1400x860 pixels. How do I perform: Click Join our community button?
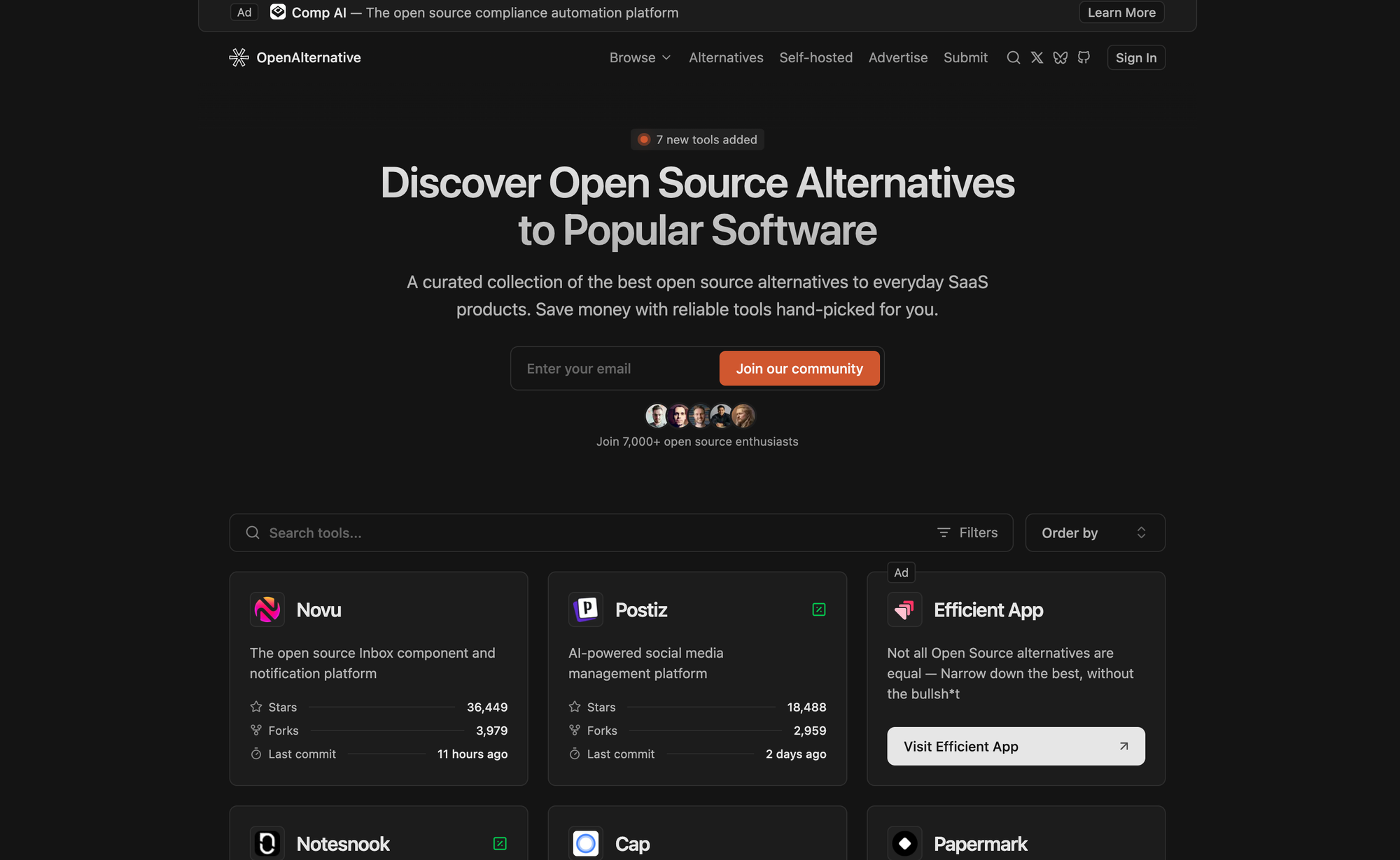pyautogui.click(x=799, y=368)
